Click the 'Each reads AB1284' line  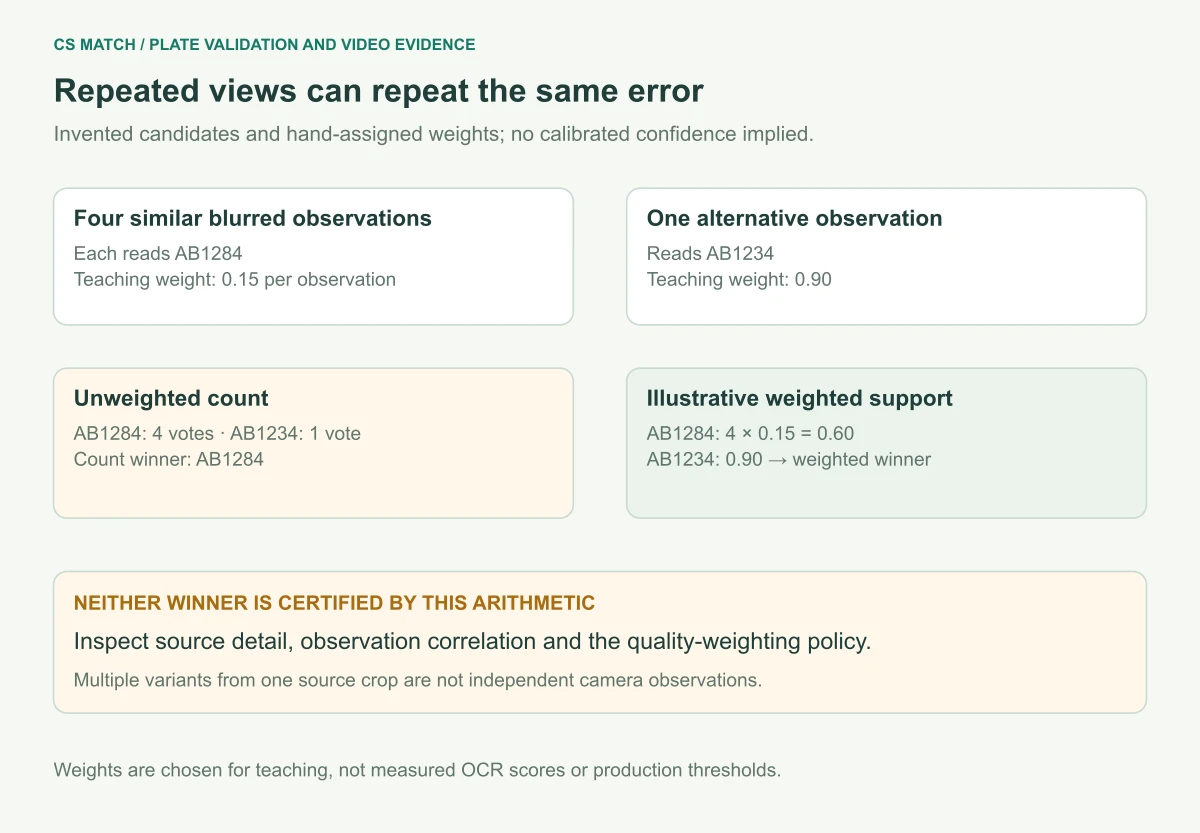click(x=158, y=253)
